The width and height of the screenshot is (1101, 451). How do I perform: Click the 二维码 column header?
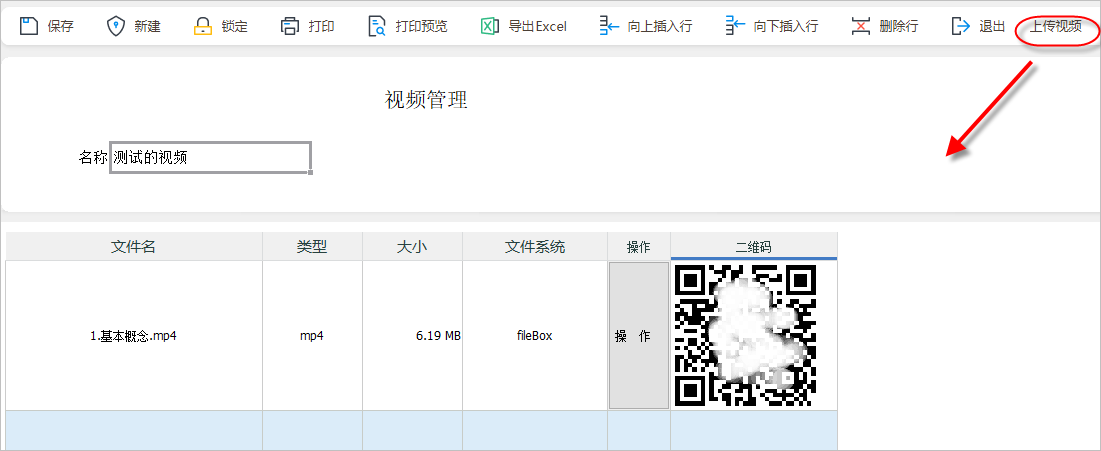[x=754, y=247]
